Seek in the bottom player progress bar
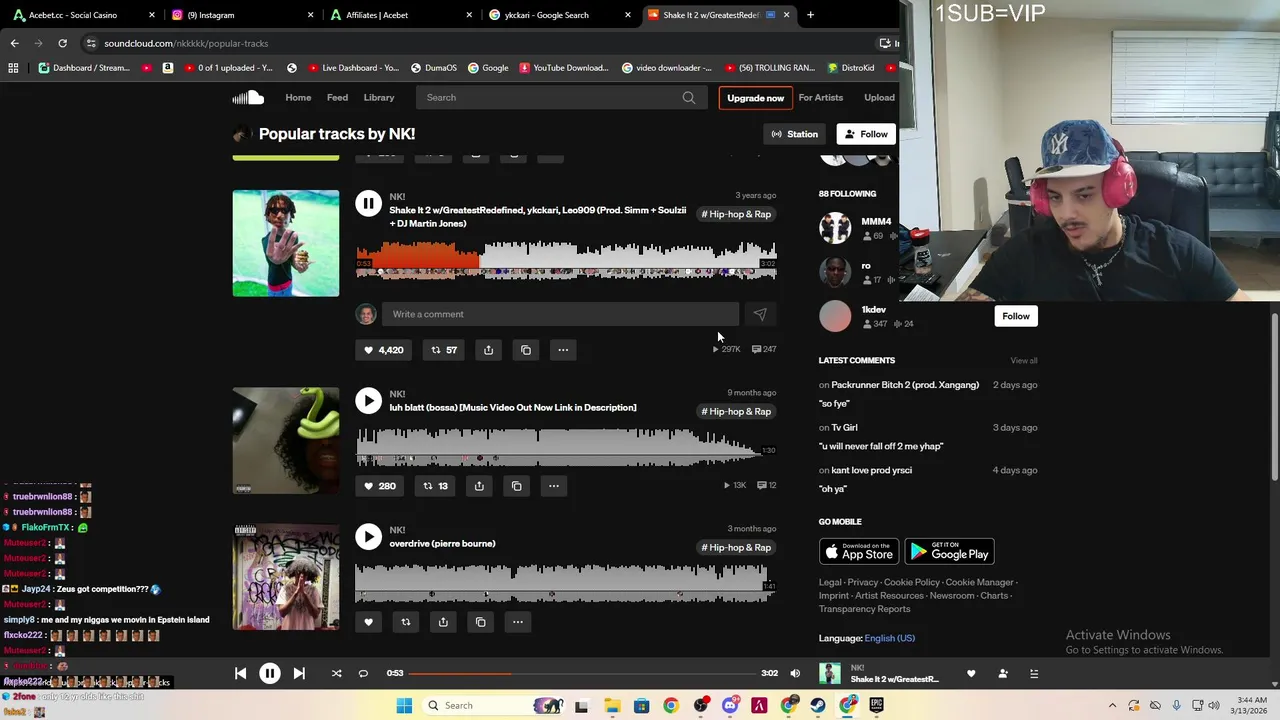The image size is (1280, 720). (x=582, y=673)
